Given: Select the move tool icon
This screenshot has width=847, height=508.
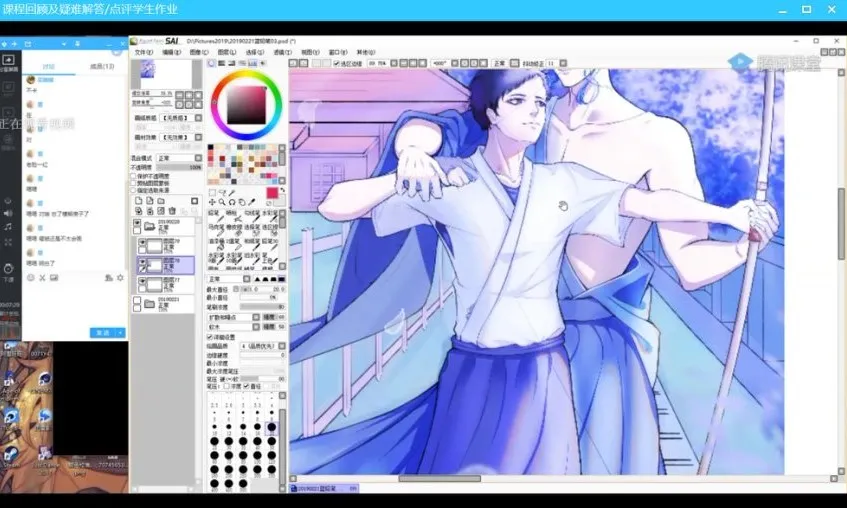Looking at the screenshot, I should point(213,202).
